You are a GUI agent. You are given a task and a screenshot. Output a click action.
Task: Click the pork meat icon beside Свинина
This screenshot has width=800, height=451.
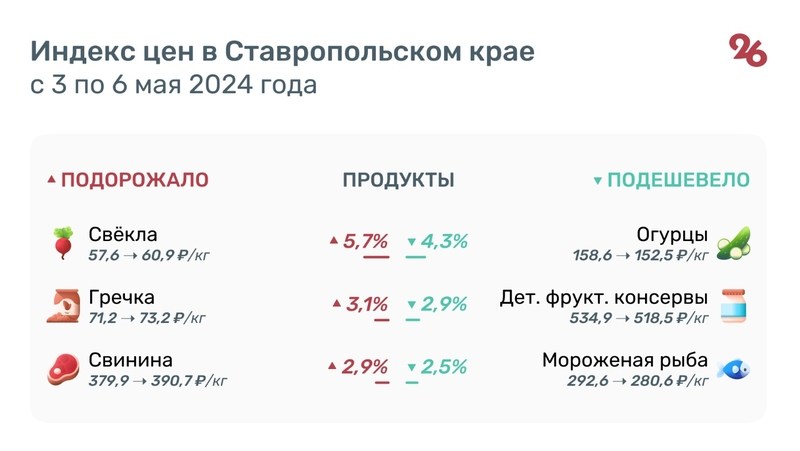pos(63,369)
